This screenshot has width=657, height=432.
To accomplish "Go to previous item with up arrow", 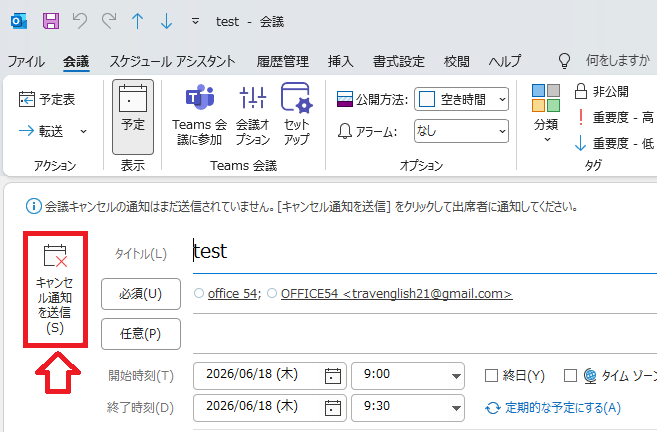I will click(137, 21).
